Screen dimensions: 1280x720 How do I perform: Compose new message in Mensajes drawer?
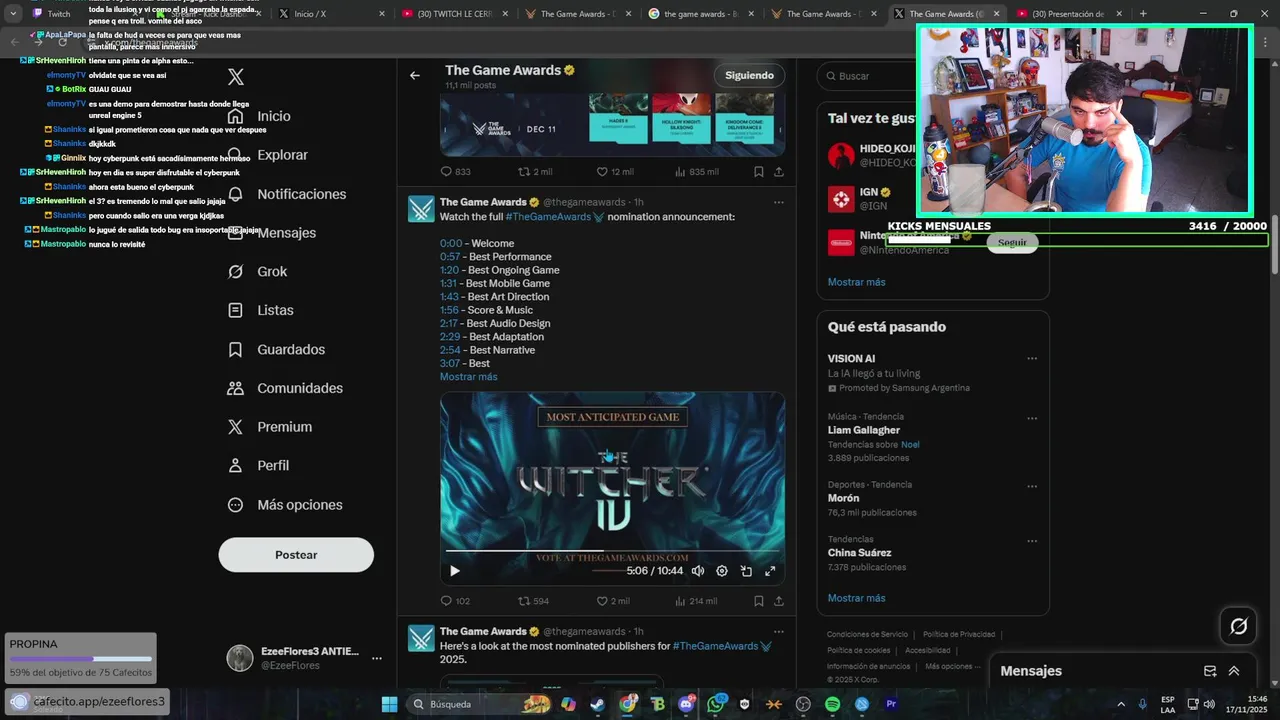click(x=1210, y=671)
